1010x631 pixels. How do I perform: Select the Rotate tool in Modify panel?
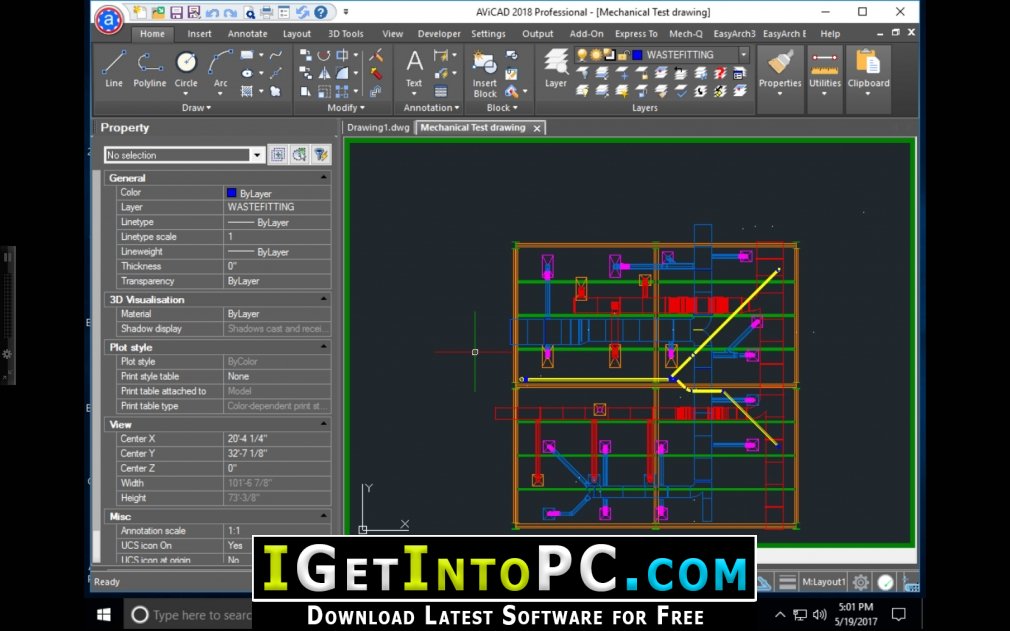tap(324, 55)
